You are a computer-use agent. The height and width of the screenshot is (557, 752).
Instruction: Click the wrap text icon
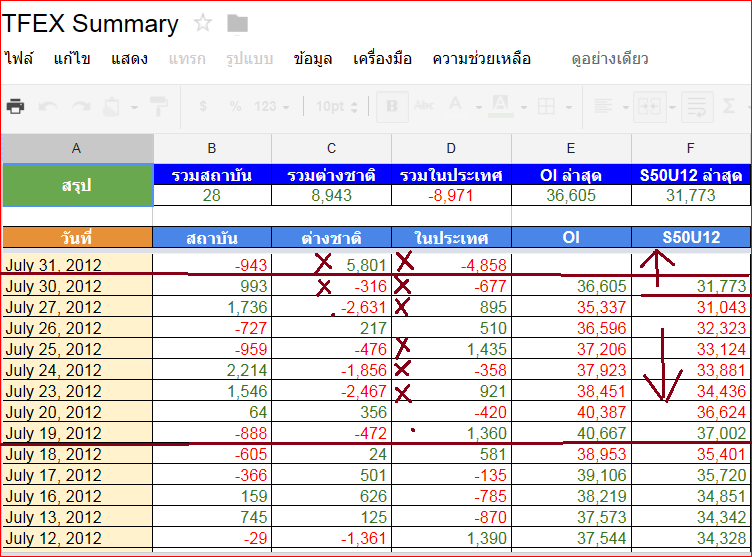coord(696,107)
